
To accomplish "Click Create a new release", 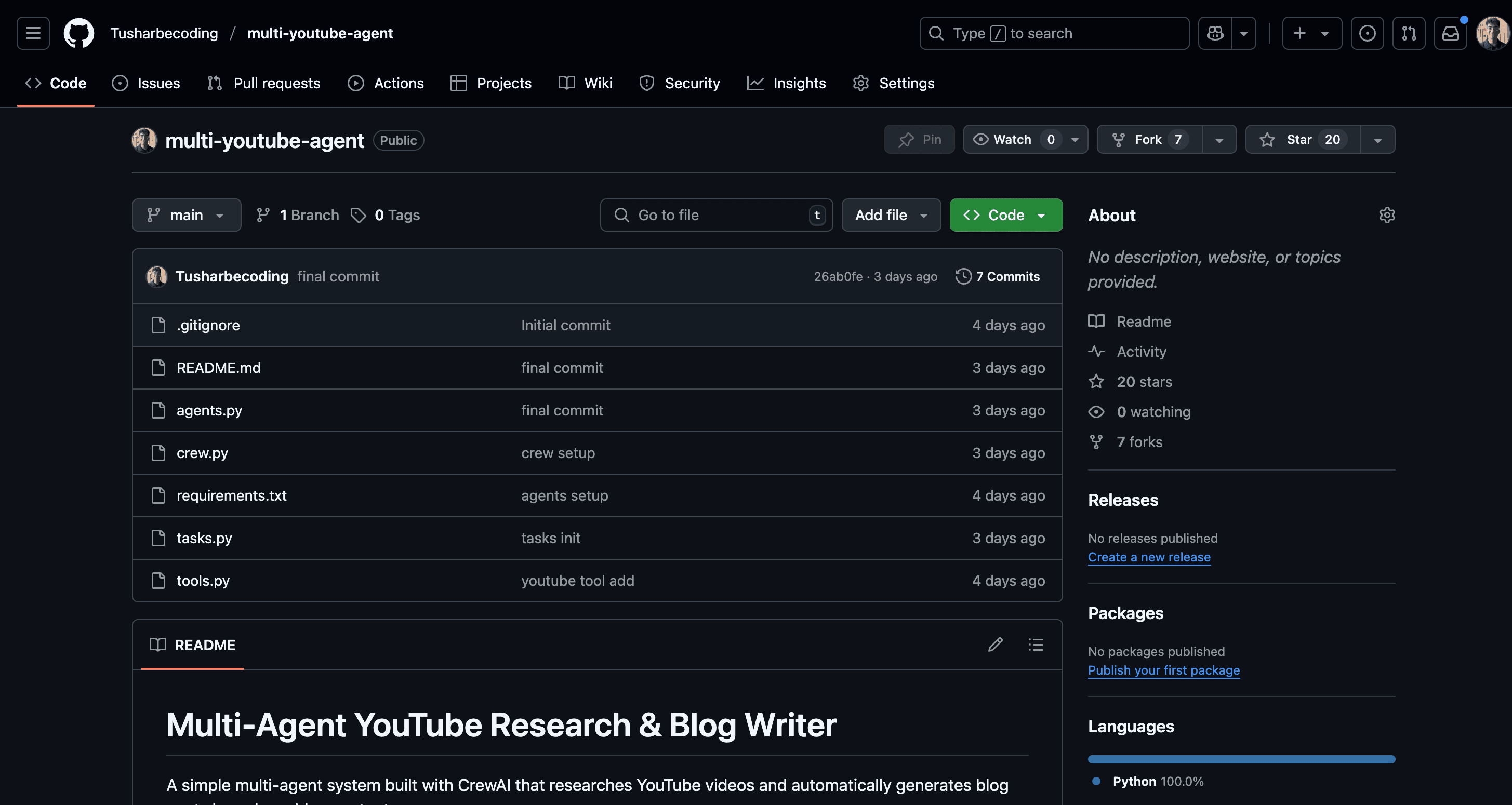I will pyautogui.click(x=1149, y=557).
